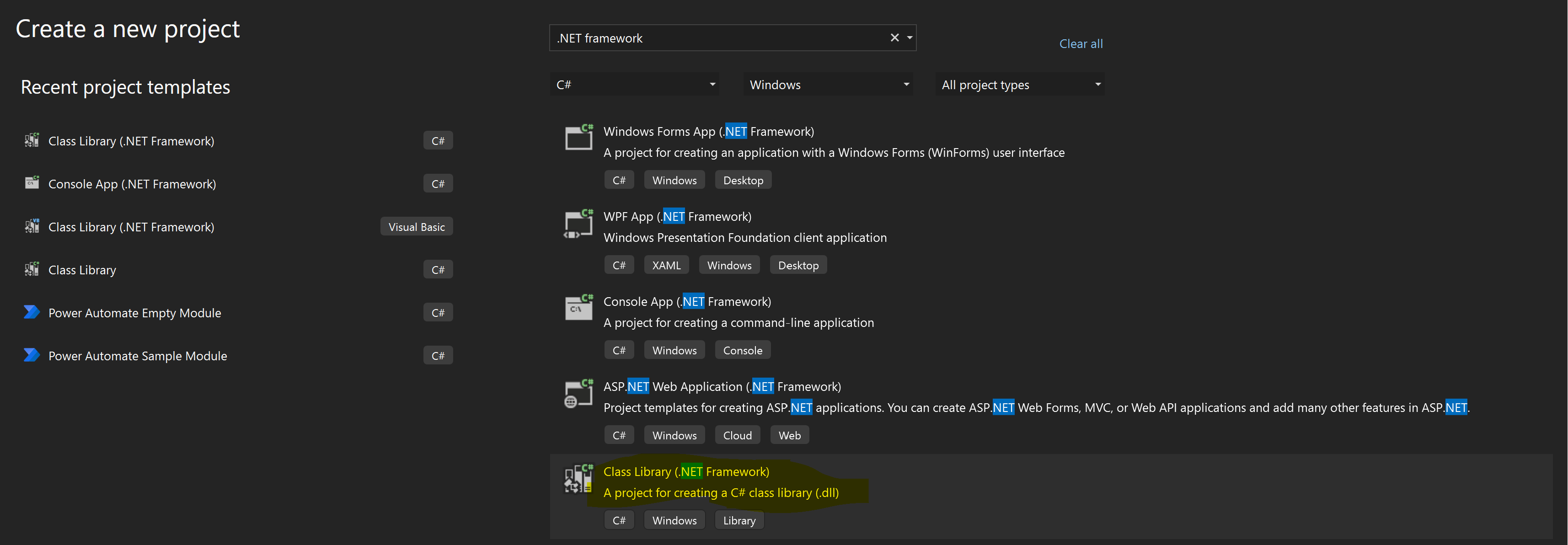Click Console tag under Console App
This screenshot has height=545, width=1568.
tap(742, 350)
